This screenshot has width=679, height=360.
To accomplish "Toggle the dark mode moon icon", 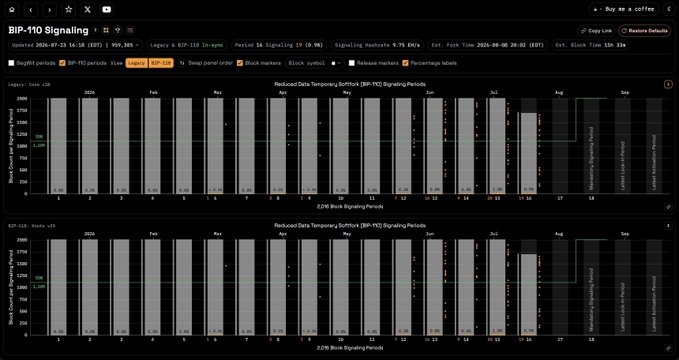I will [669, 9].
